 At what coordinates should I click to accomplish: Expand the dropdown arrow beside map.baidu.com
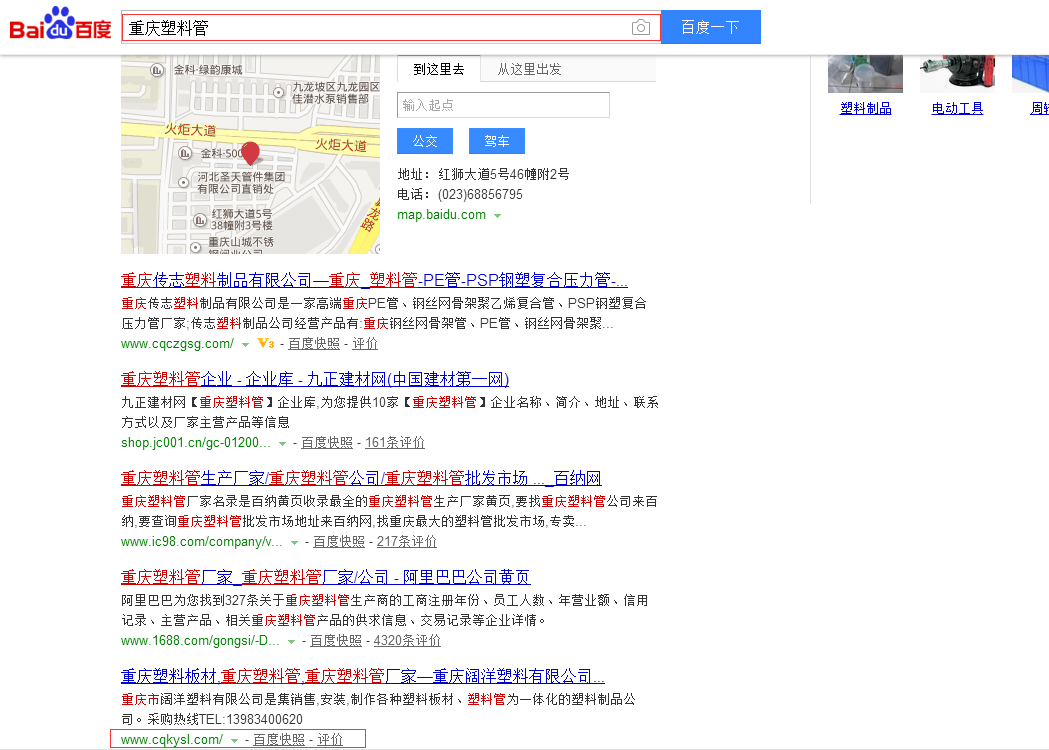click(x=498, y=215)
